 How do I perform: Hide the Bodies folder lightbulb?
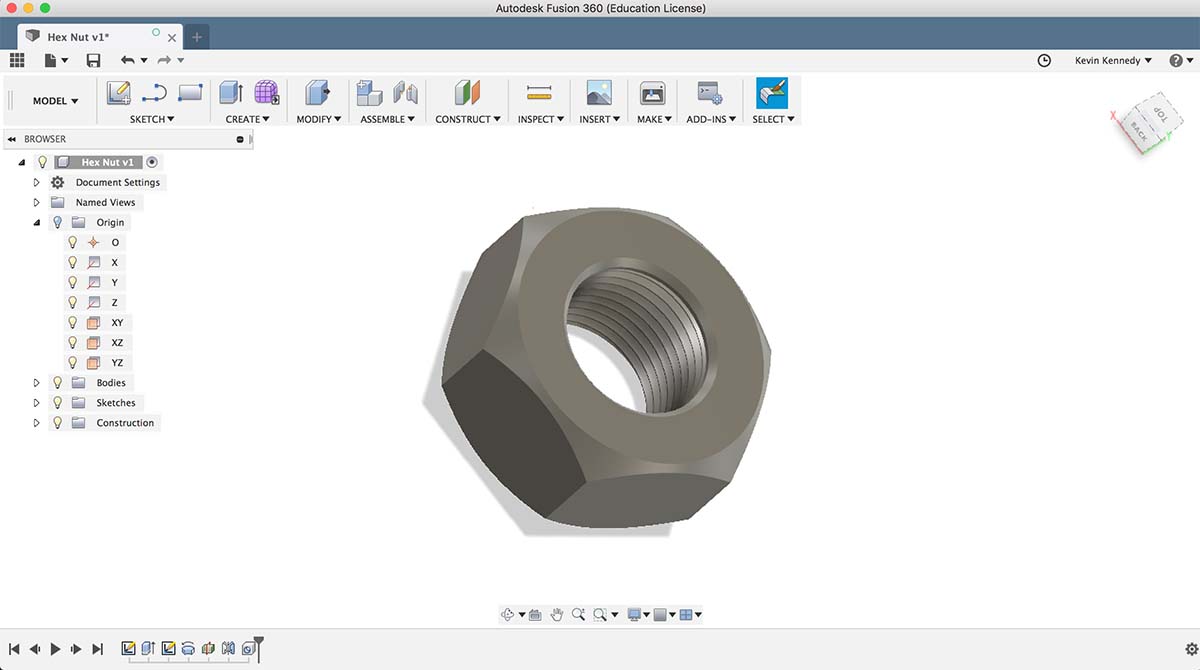57,382
